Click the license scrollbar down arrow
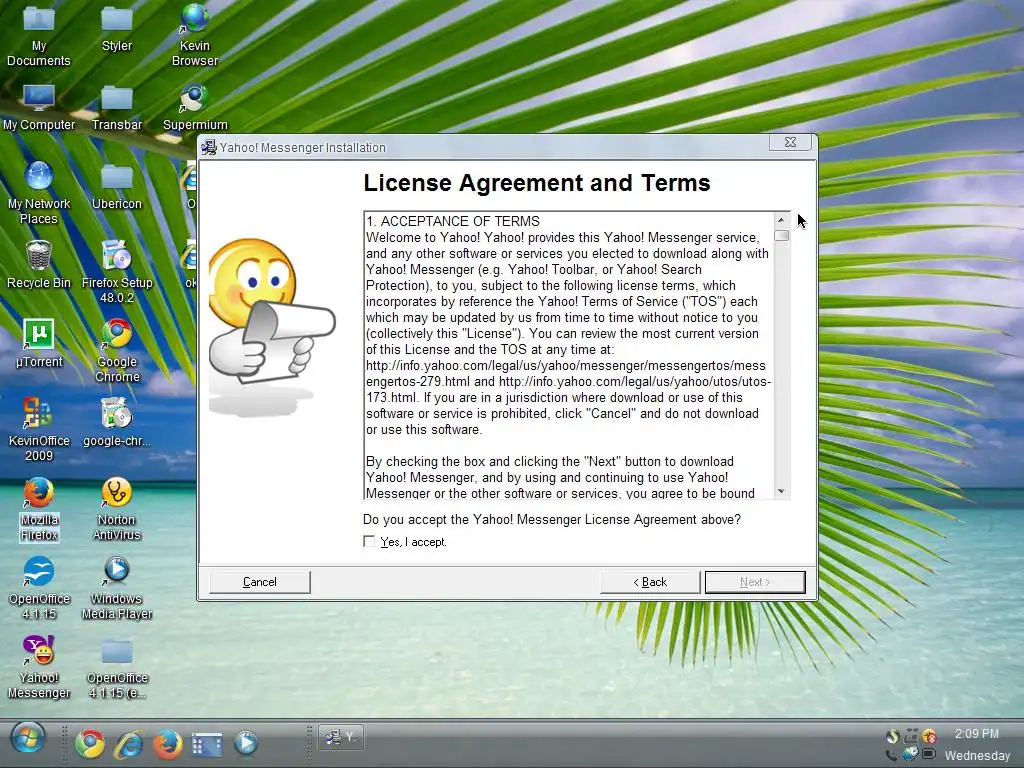 781,491
